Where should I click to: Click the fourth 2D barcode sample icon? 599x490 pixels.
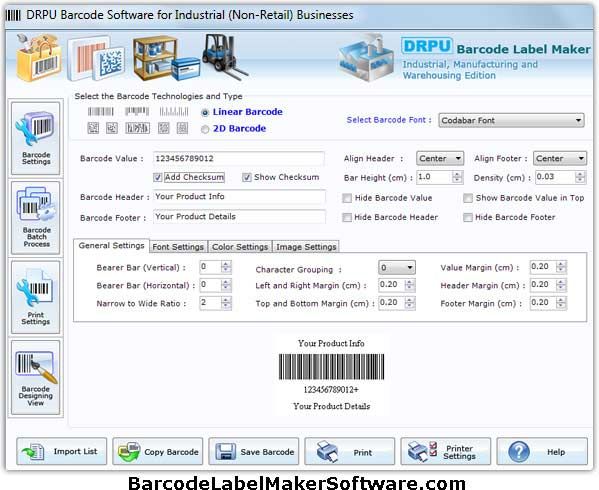point(164,128)
